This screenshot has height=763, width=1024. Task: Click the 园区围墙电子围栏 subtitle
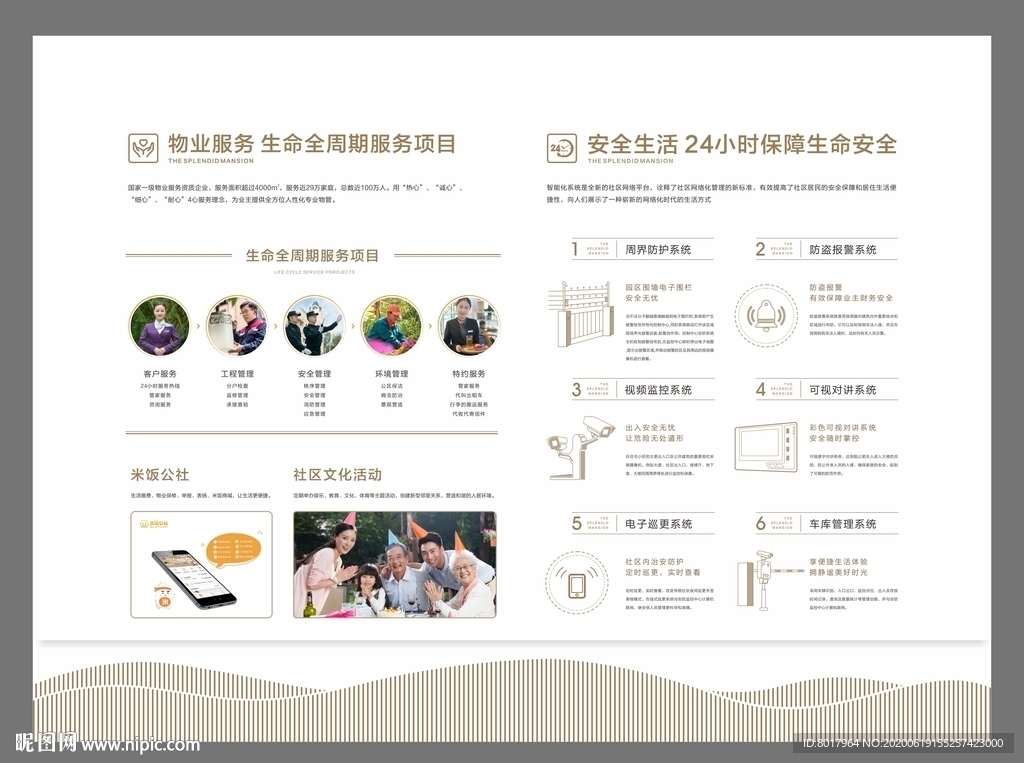(x=658, y=287)
